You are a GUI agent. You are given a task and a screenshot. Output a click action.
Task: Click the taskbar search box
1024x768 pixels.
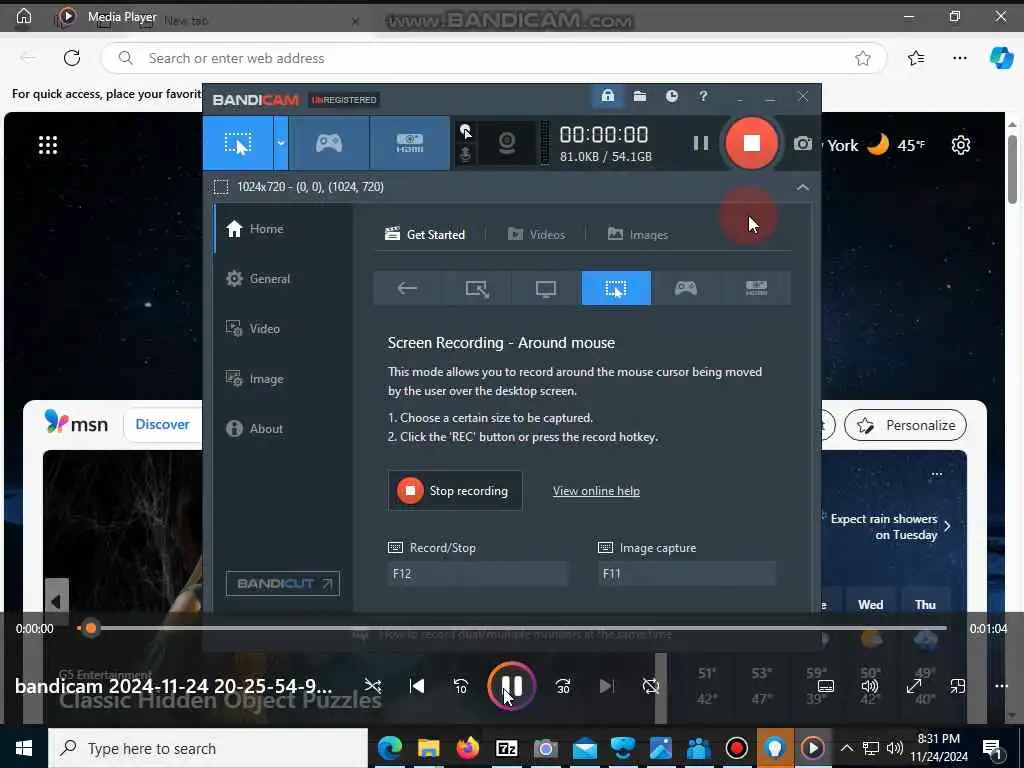pyautogui.click(x=208, y=748)
